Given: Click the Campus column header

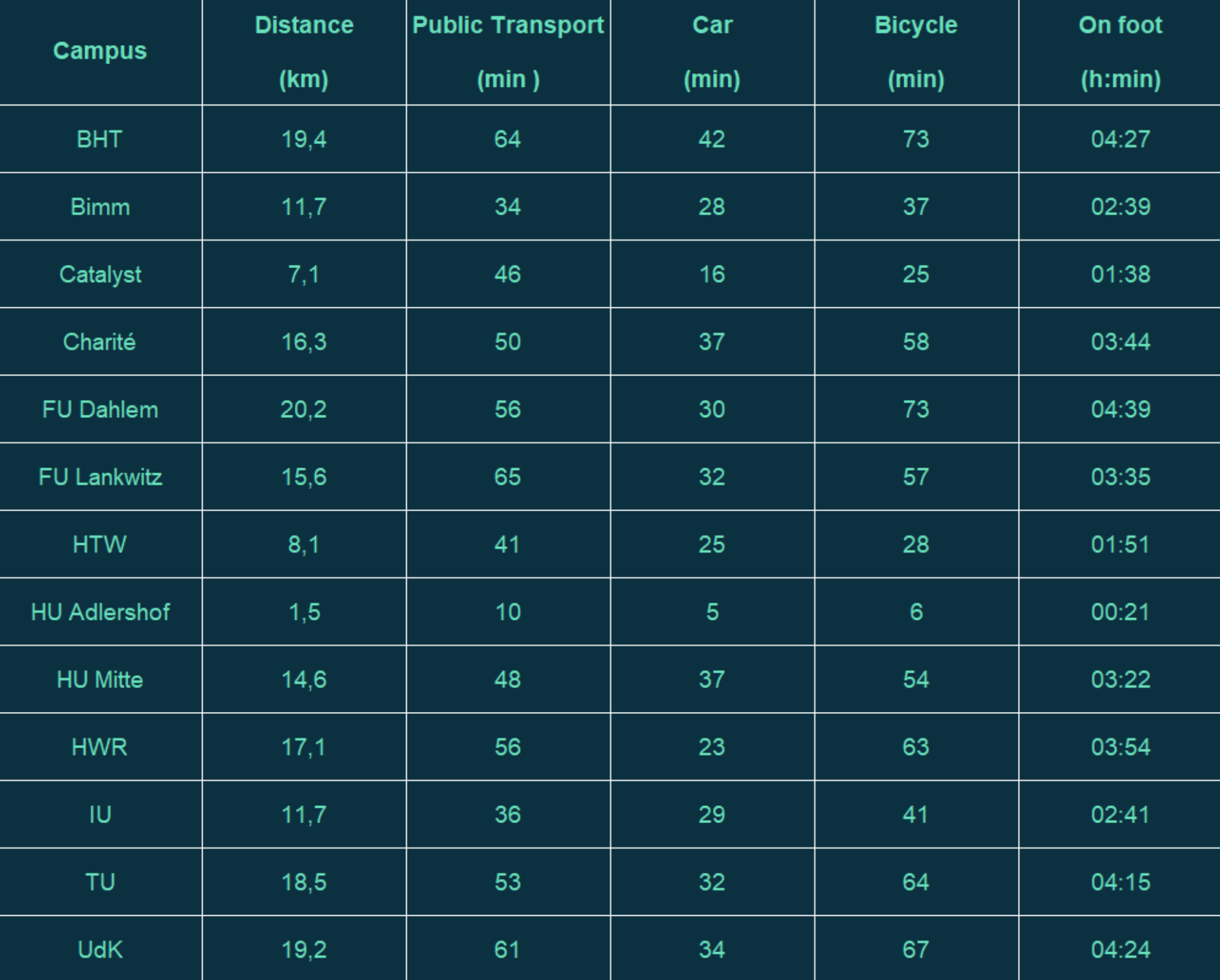Looking at the screenshot, I should pos(100,51).
